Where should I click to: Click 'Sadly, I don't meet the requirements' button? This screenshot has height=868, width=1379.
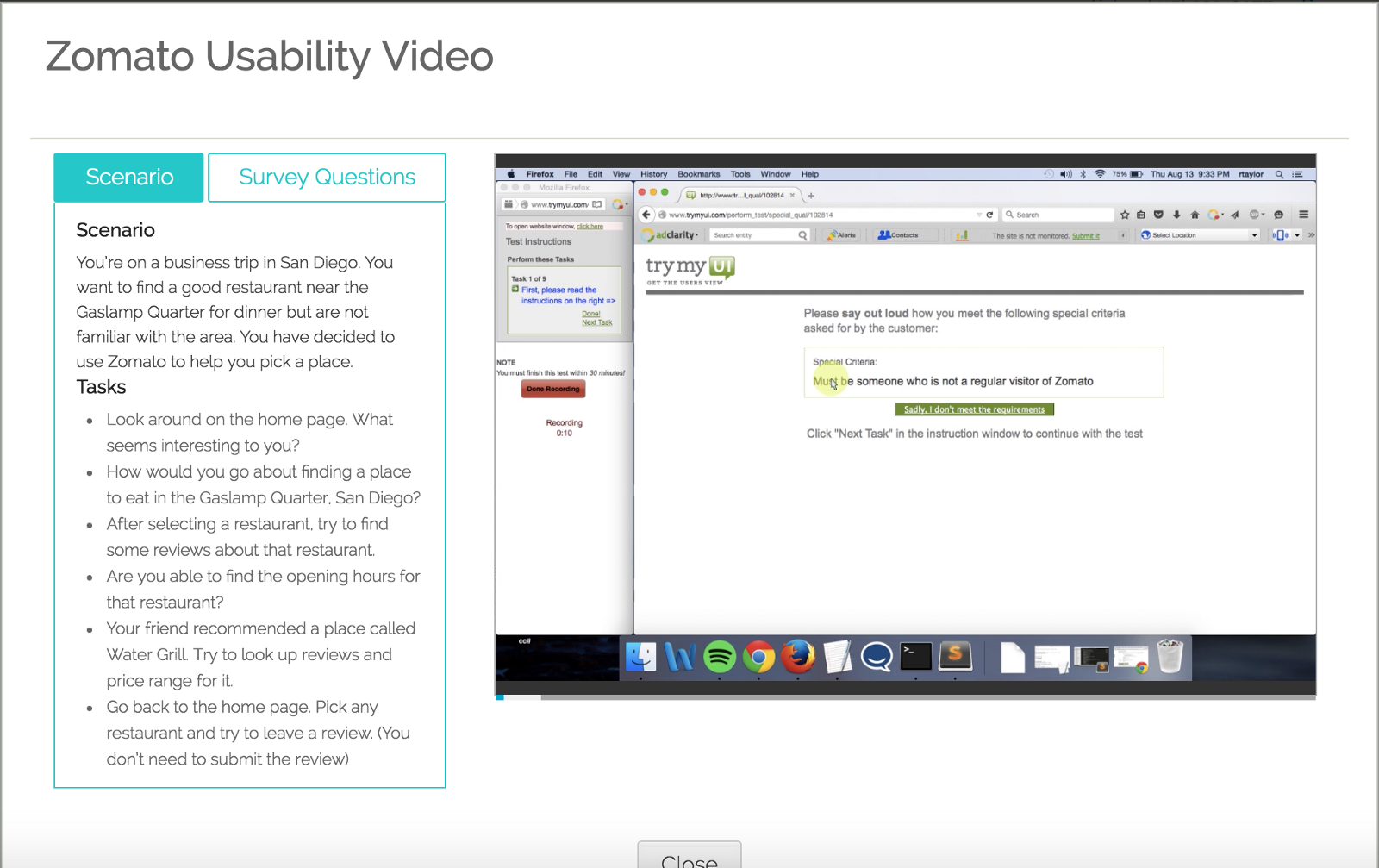[974, 409]
